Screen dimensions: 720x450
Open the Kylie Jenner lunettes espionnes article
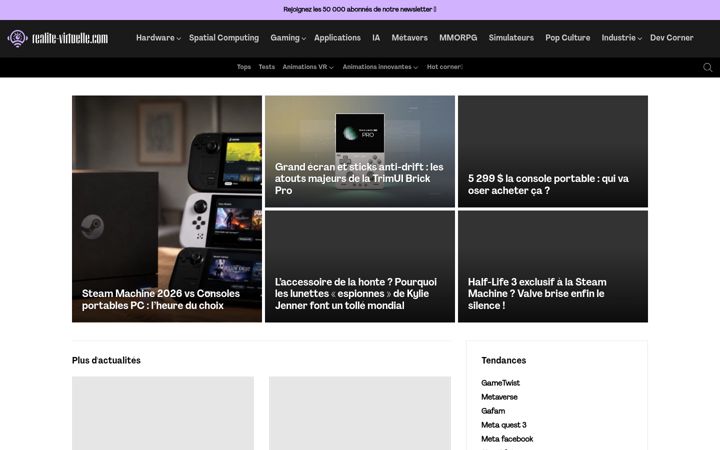(360, 266)
